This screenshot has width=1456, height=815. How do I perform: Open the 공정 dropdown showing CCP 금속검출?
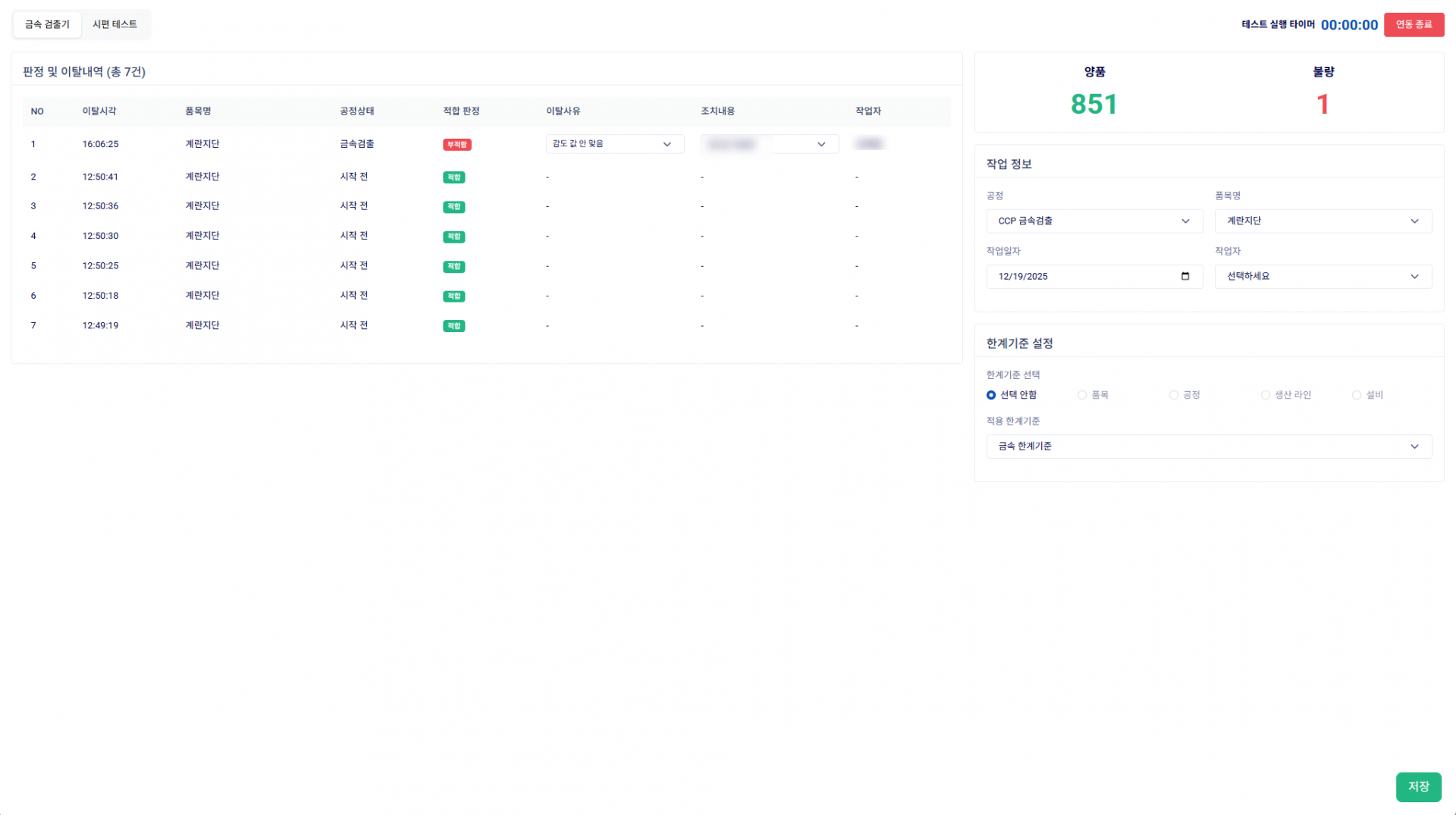1094,221
